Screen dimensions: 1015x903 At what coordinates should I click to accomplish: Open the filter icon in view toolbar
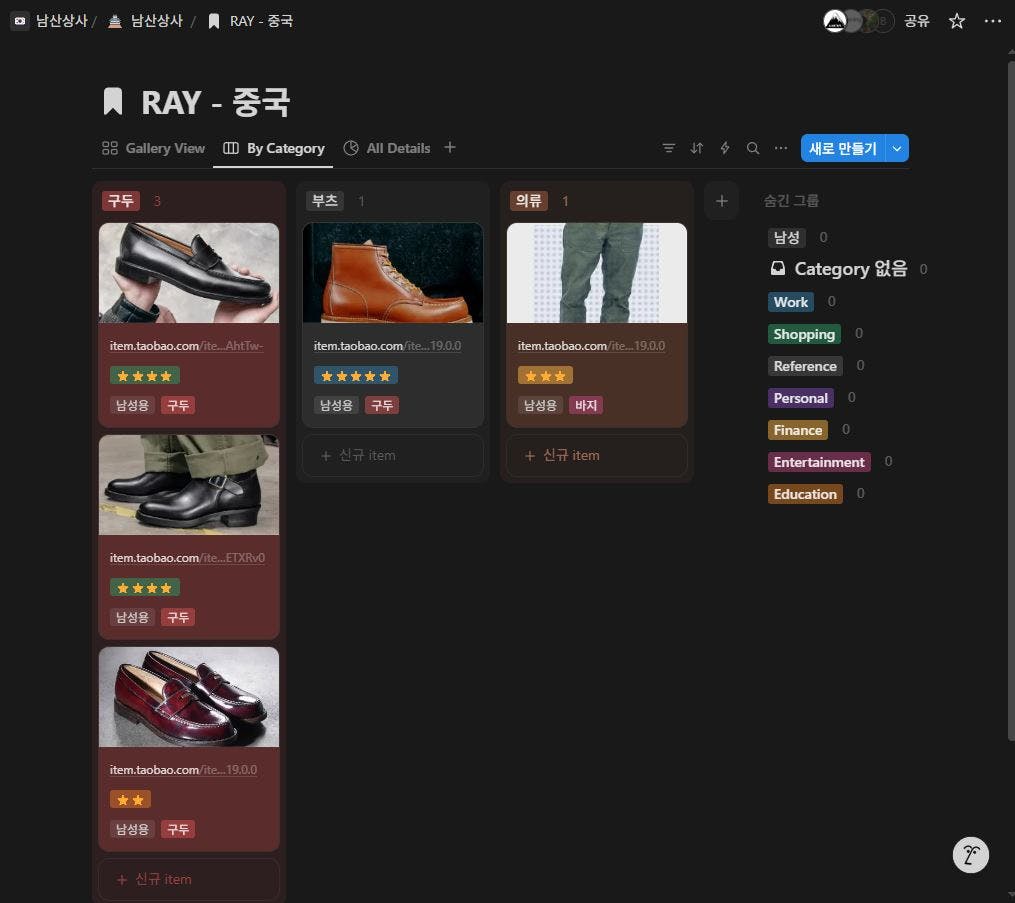coord(669,148)
